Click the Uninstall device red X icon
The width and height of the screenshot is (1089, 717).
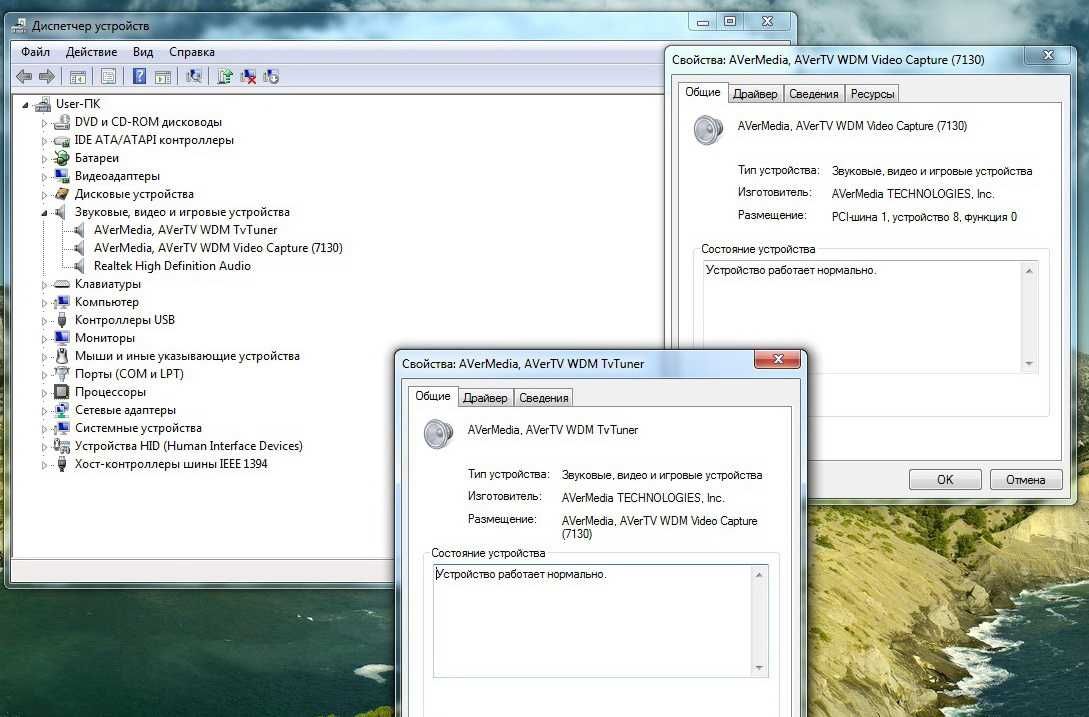coord(248,76)
